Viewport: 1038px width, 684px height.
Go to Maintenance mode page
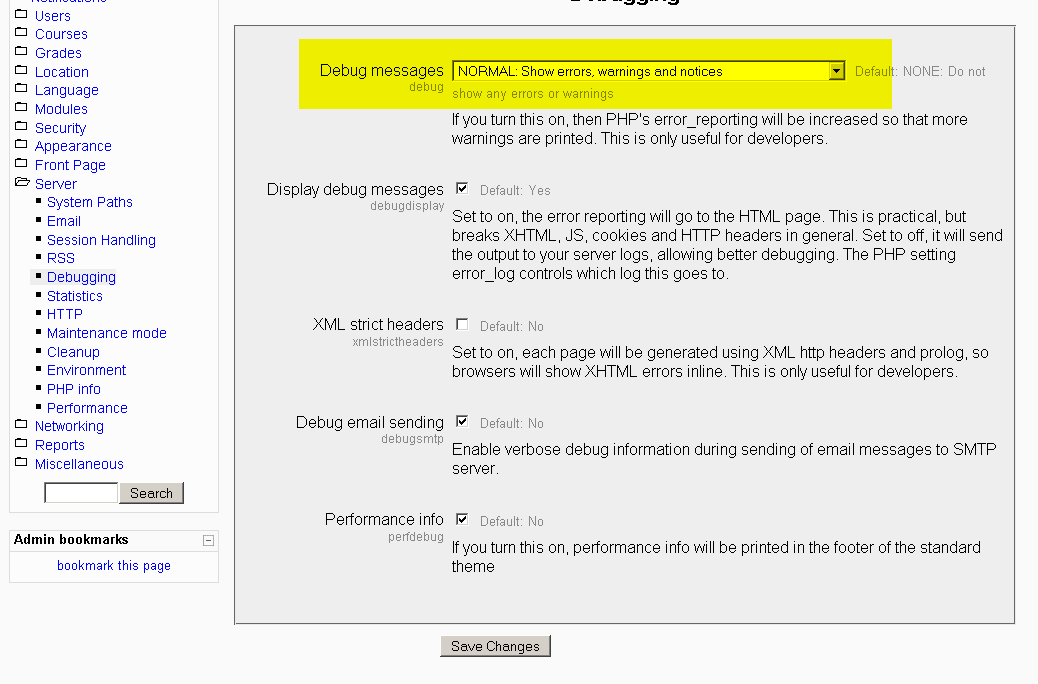[x=107, y=333]
